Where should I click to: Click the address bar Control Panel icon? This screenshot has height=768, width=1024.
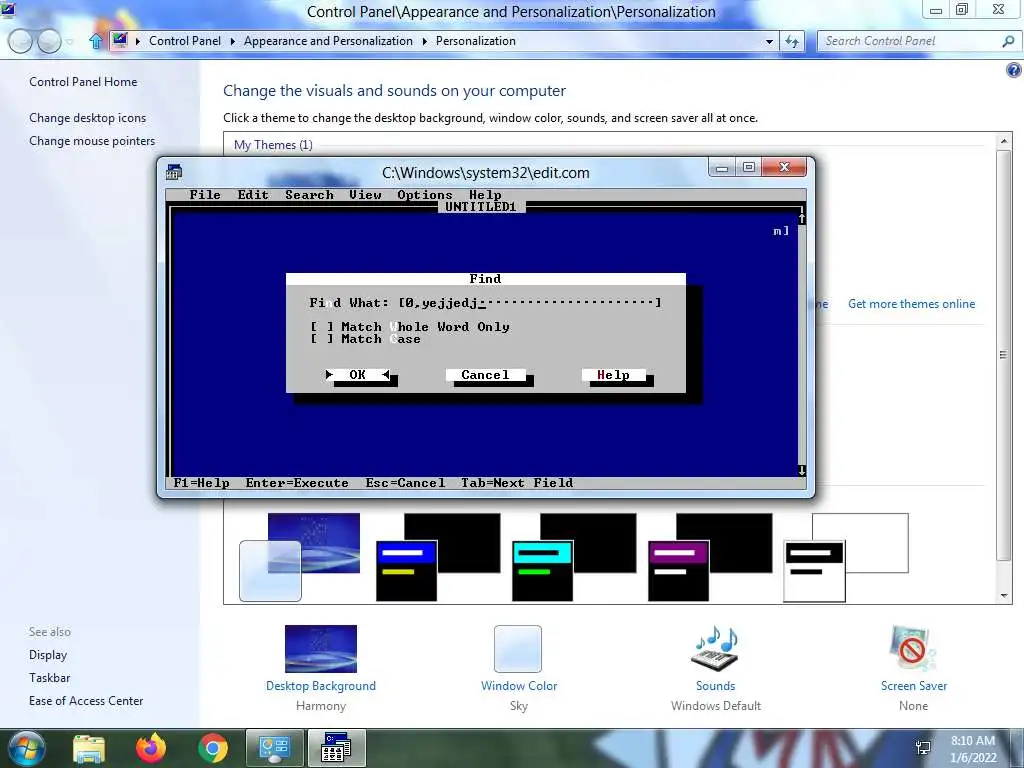coord(120,40)
